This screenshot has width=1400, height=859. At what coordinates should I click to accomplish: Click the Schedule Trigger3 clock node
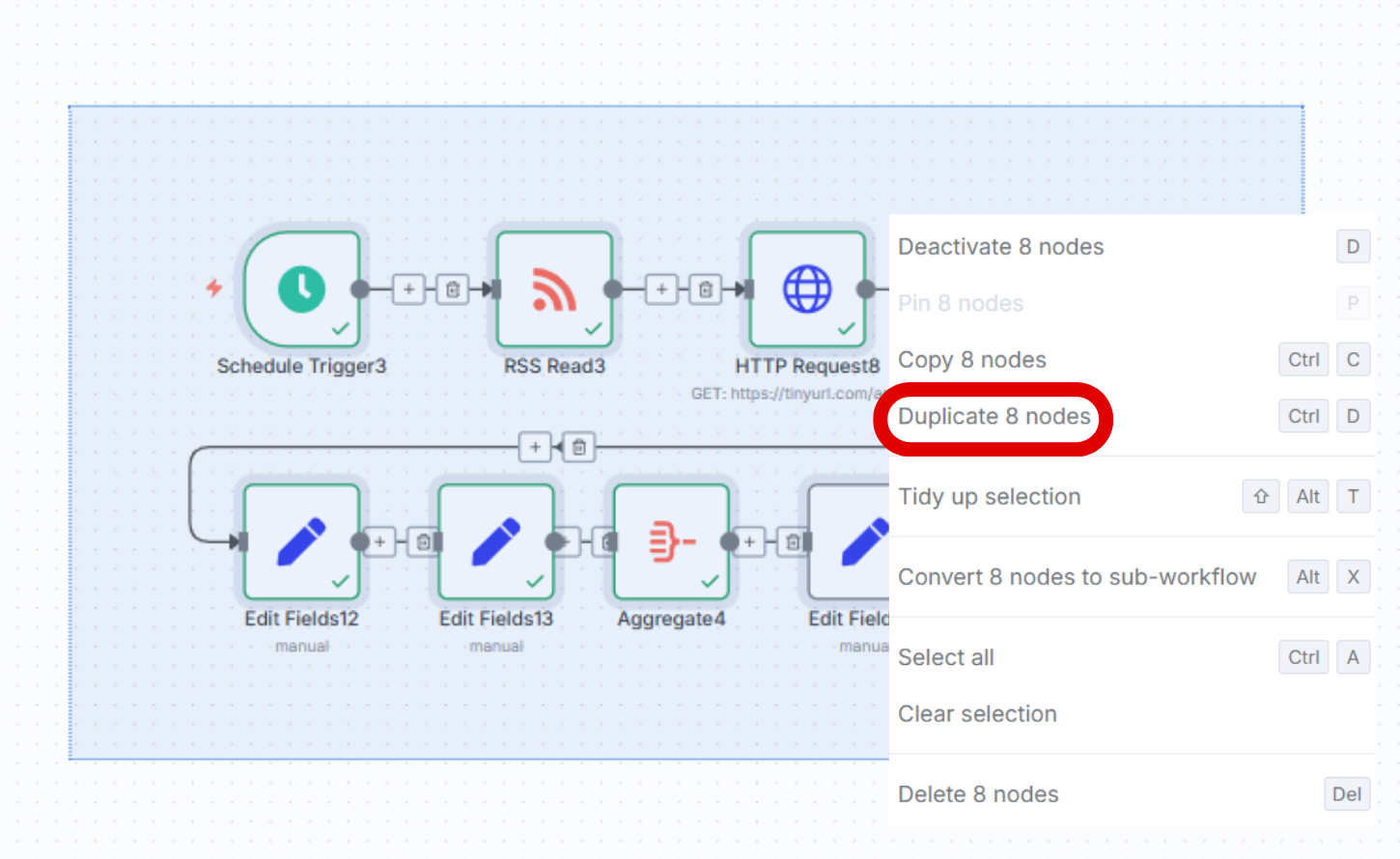(302, 290)
